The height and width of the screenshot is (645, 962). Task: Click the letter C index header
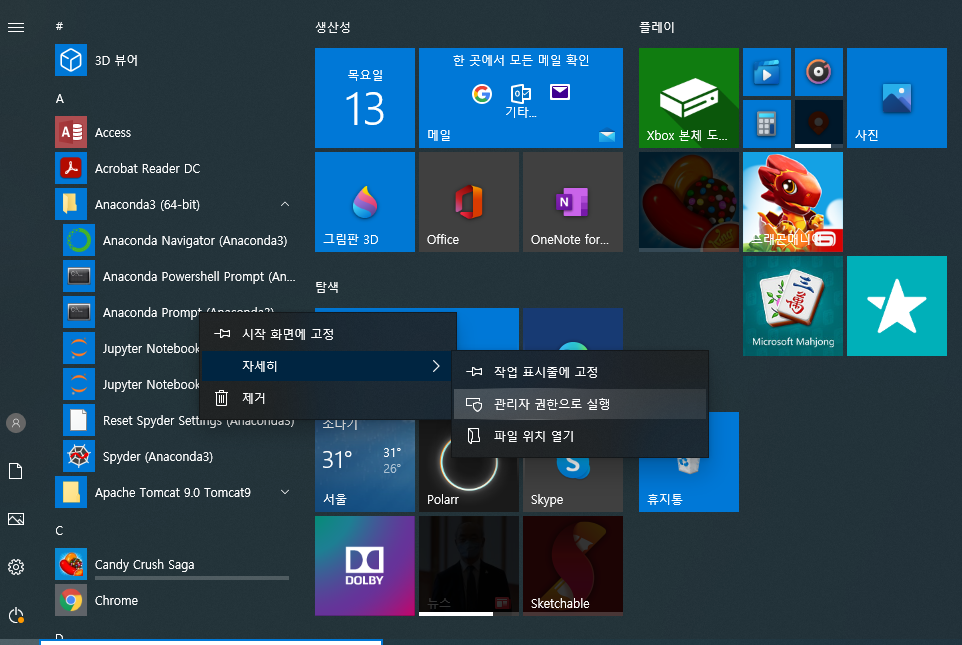60,530
